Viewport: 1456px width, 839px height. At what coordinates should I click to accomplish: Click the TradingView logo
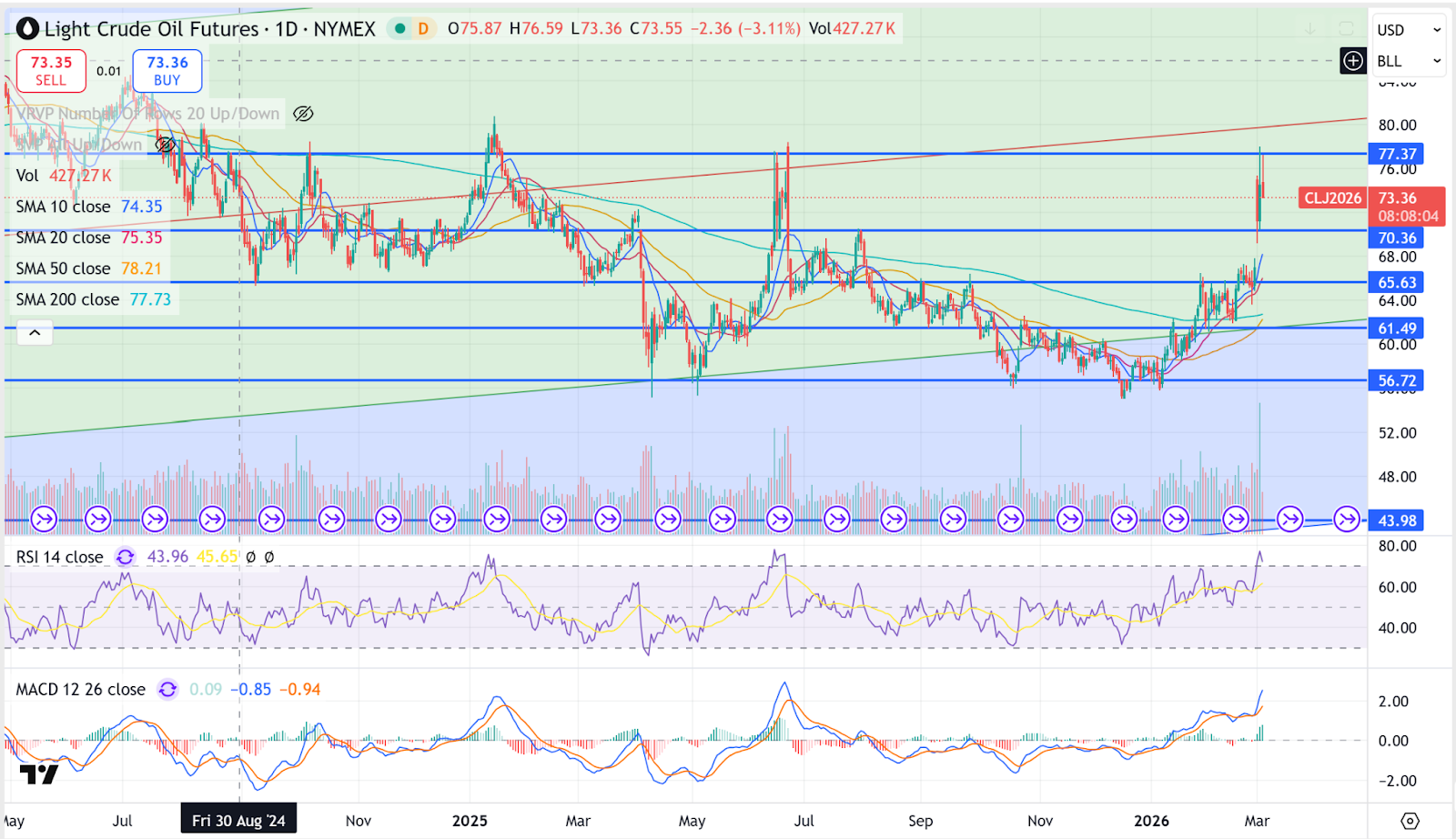pos(39,774)
